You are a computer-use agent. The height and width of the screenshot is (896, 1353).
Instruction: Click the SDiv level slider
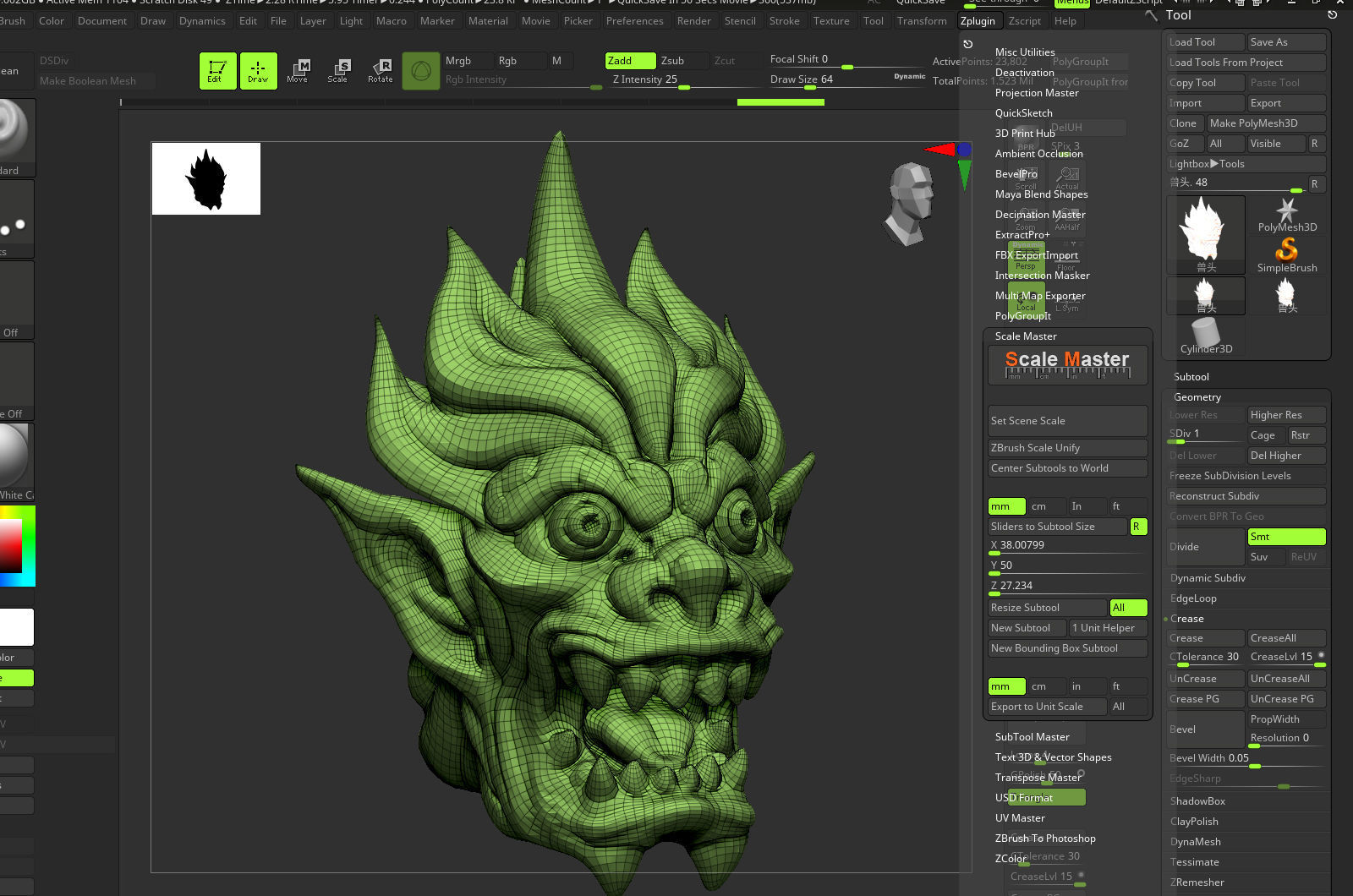[1206, 434]
